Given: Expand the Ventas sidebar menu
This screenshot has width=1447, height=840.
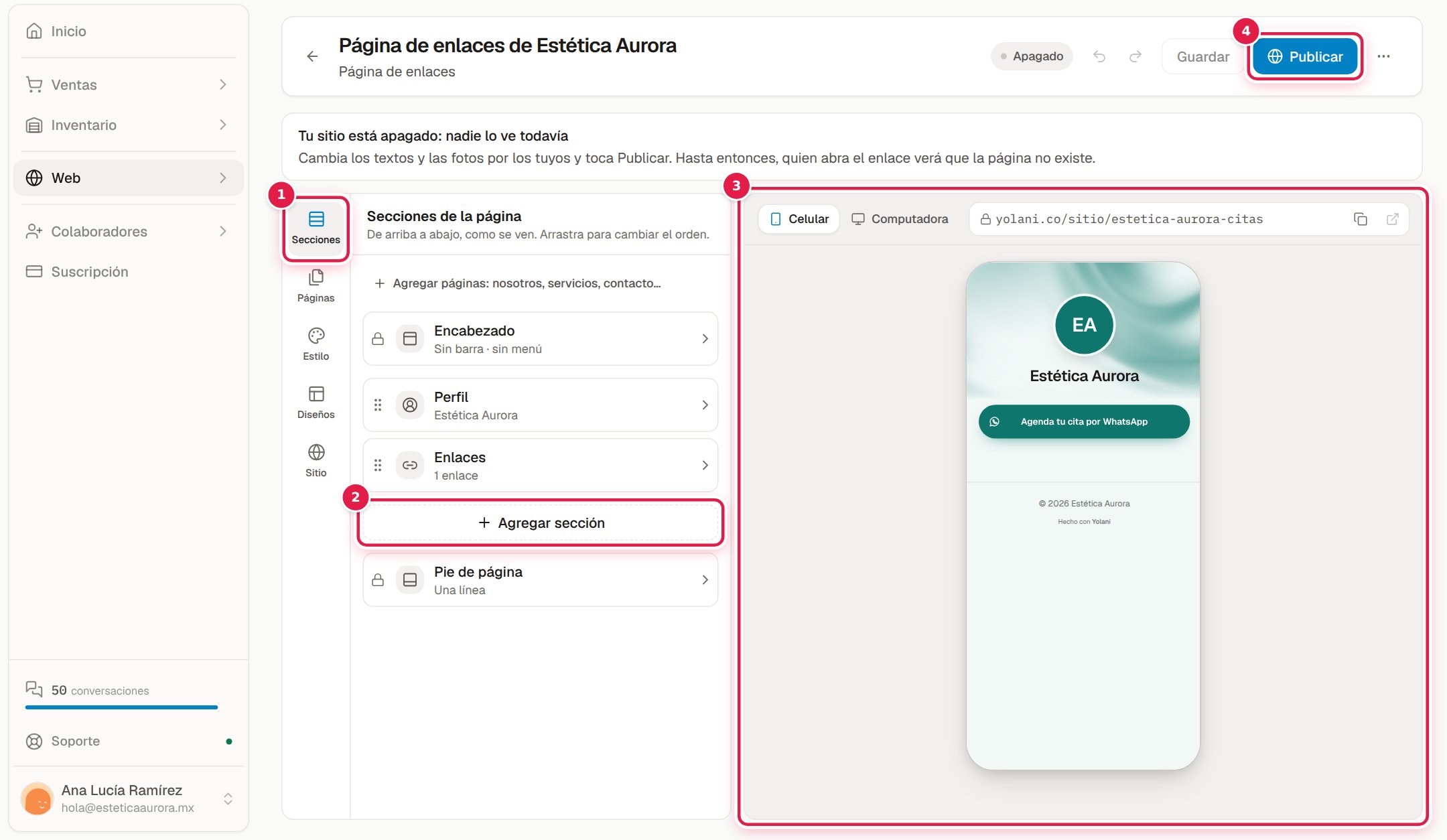Looking at the screenshot, I should [x=129, y=84].
